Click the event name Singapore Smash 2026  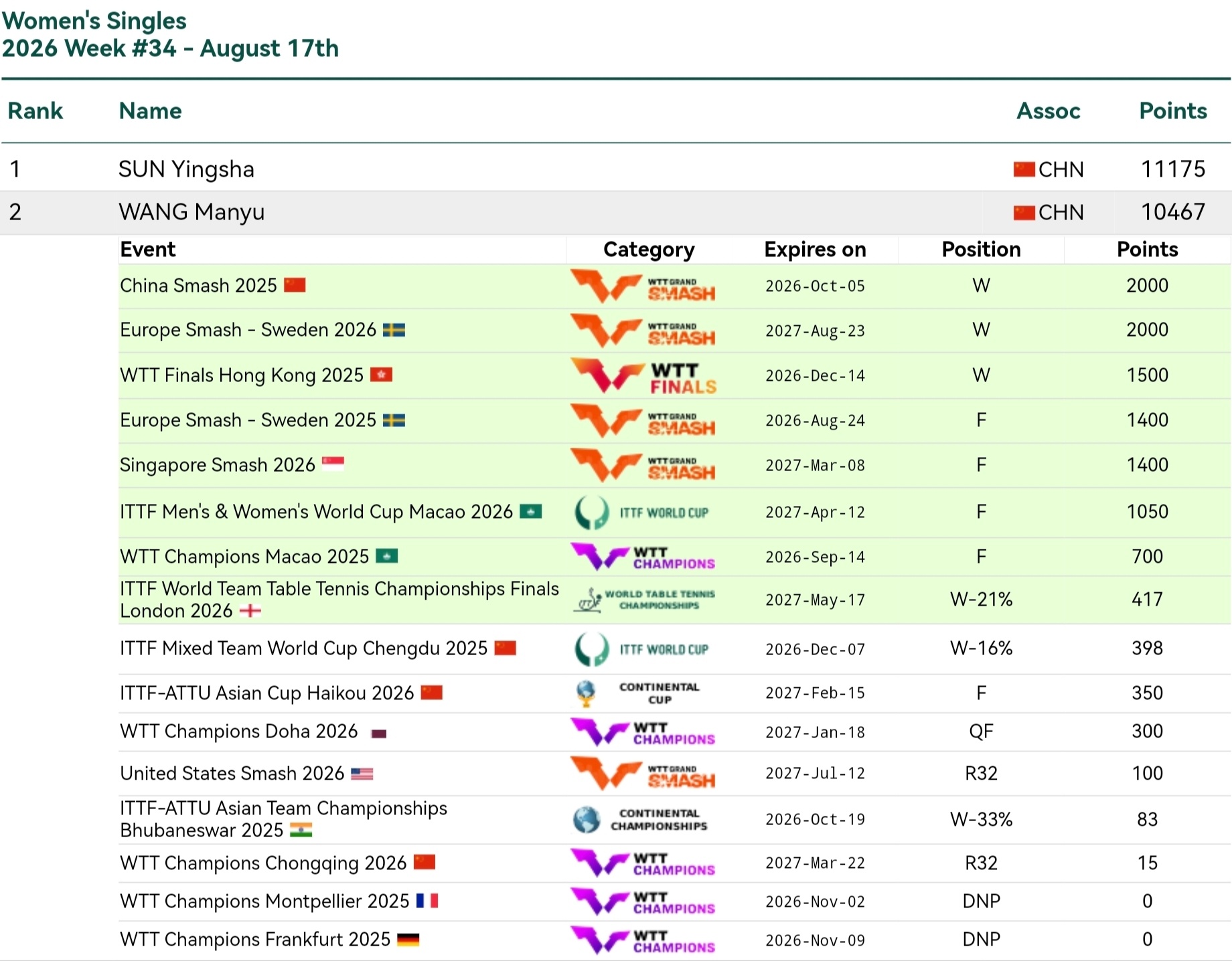[218, 465]
